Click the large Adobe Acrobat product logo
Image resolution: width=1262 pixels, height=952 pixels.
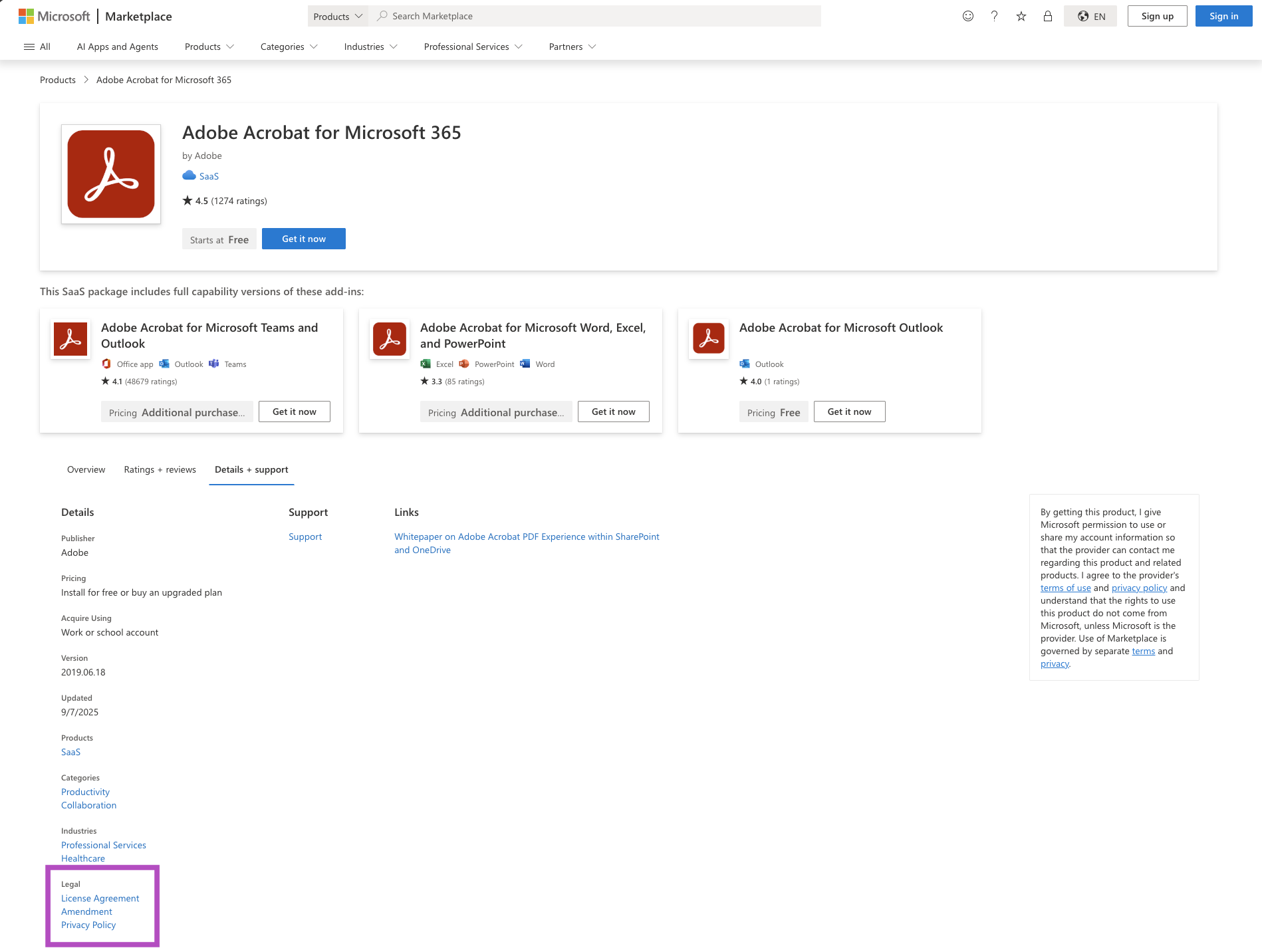(111, 174)
